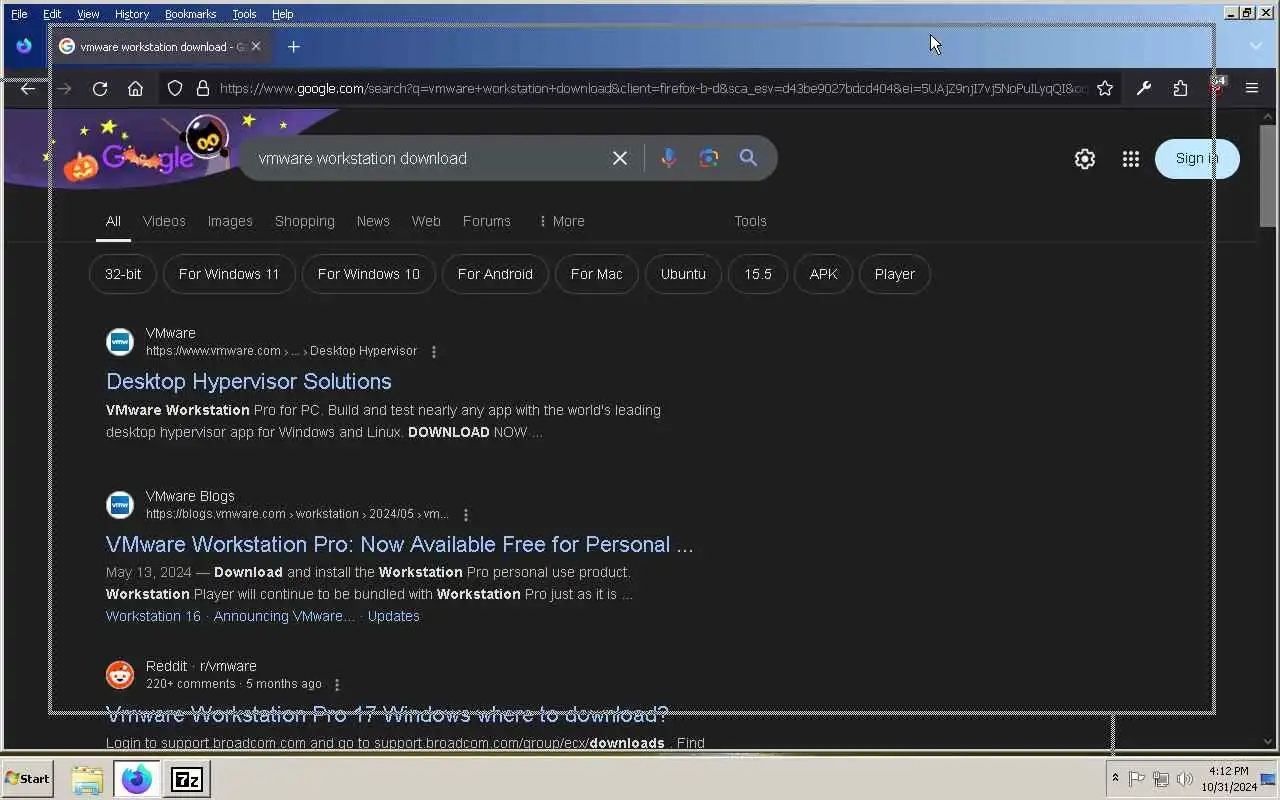Open the search Tools options
The image size is (1280, 800).
click(x=750, y=221)
